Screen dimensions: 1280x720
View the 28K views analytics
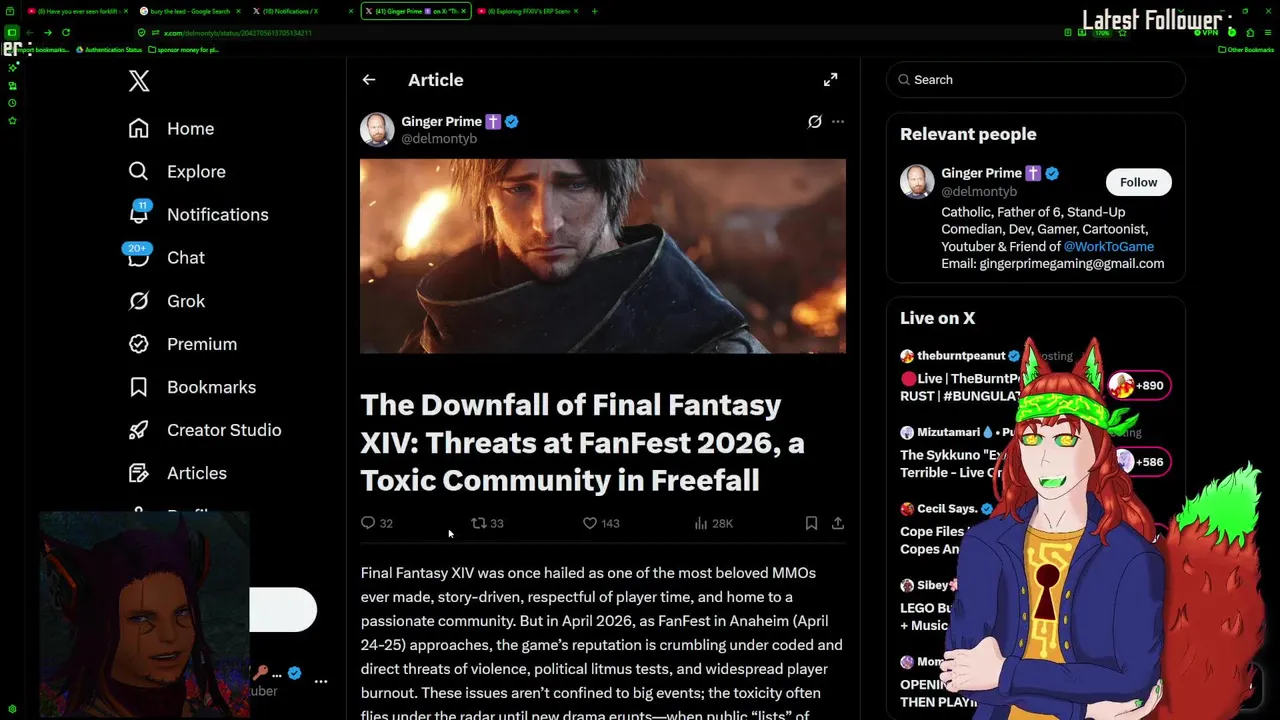pyautogui.click(x=713, y=523)
